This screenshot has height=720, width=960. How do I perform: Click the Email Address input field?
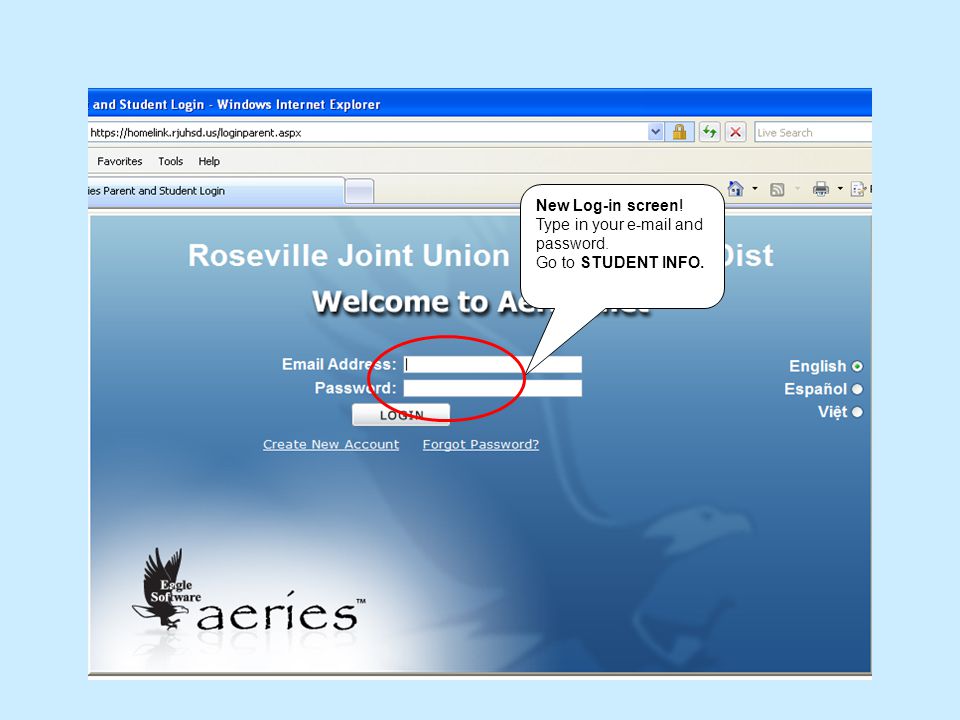pyautogui.click(x=493, y=364)
